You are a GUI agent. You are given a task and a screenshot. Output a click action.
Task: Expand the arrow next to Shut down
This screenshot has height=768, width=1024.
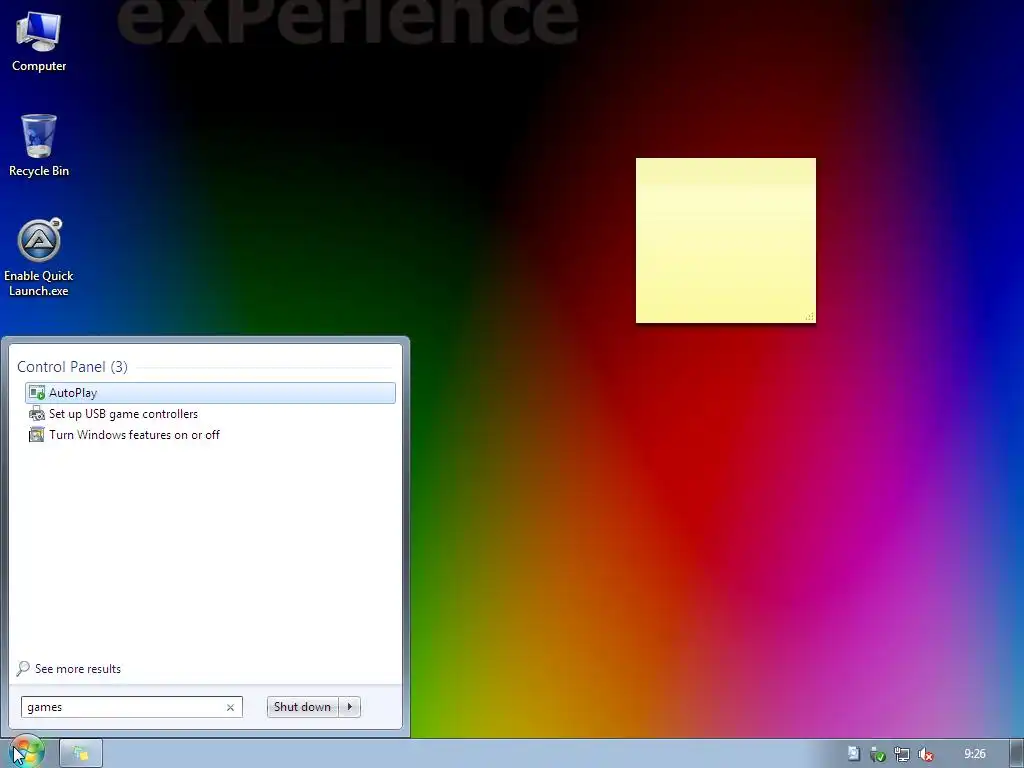pos(349,707)
